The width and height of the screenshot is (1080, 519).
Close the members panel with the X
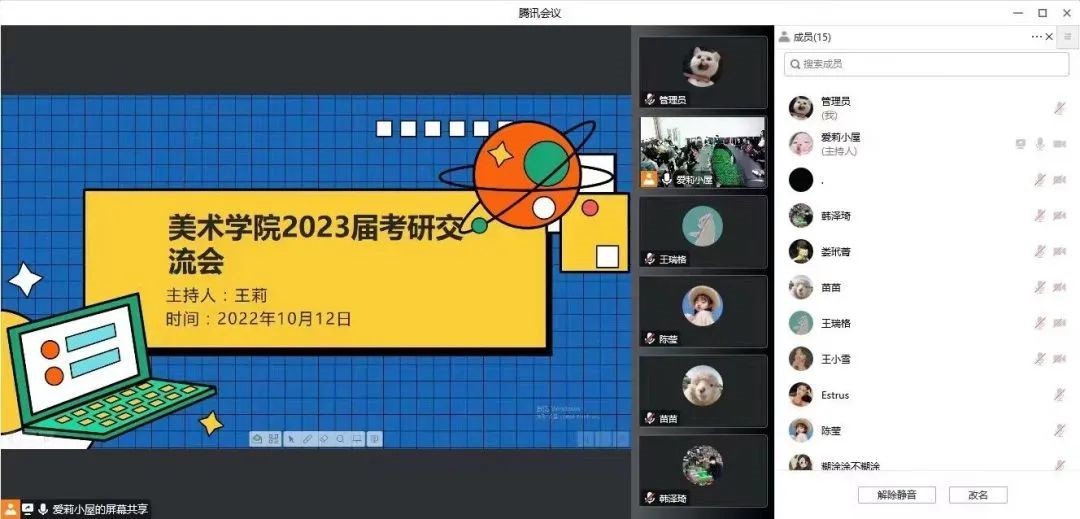[x=1049, y=37]
